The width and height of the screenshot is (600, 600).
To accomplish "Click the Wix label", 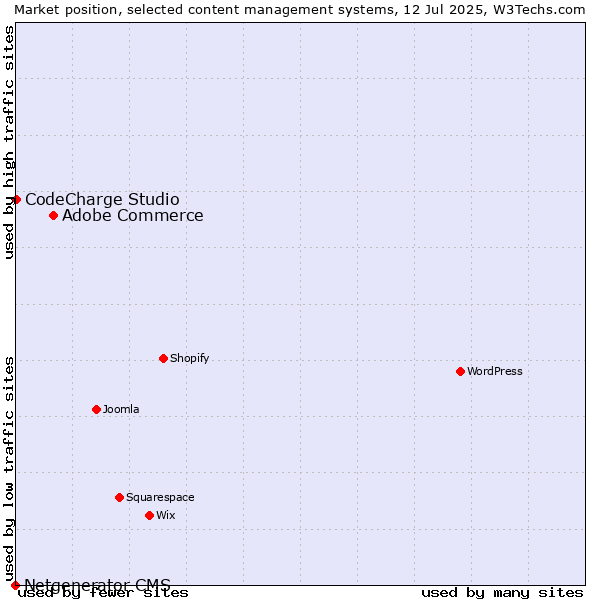I will point(166,515).
